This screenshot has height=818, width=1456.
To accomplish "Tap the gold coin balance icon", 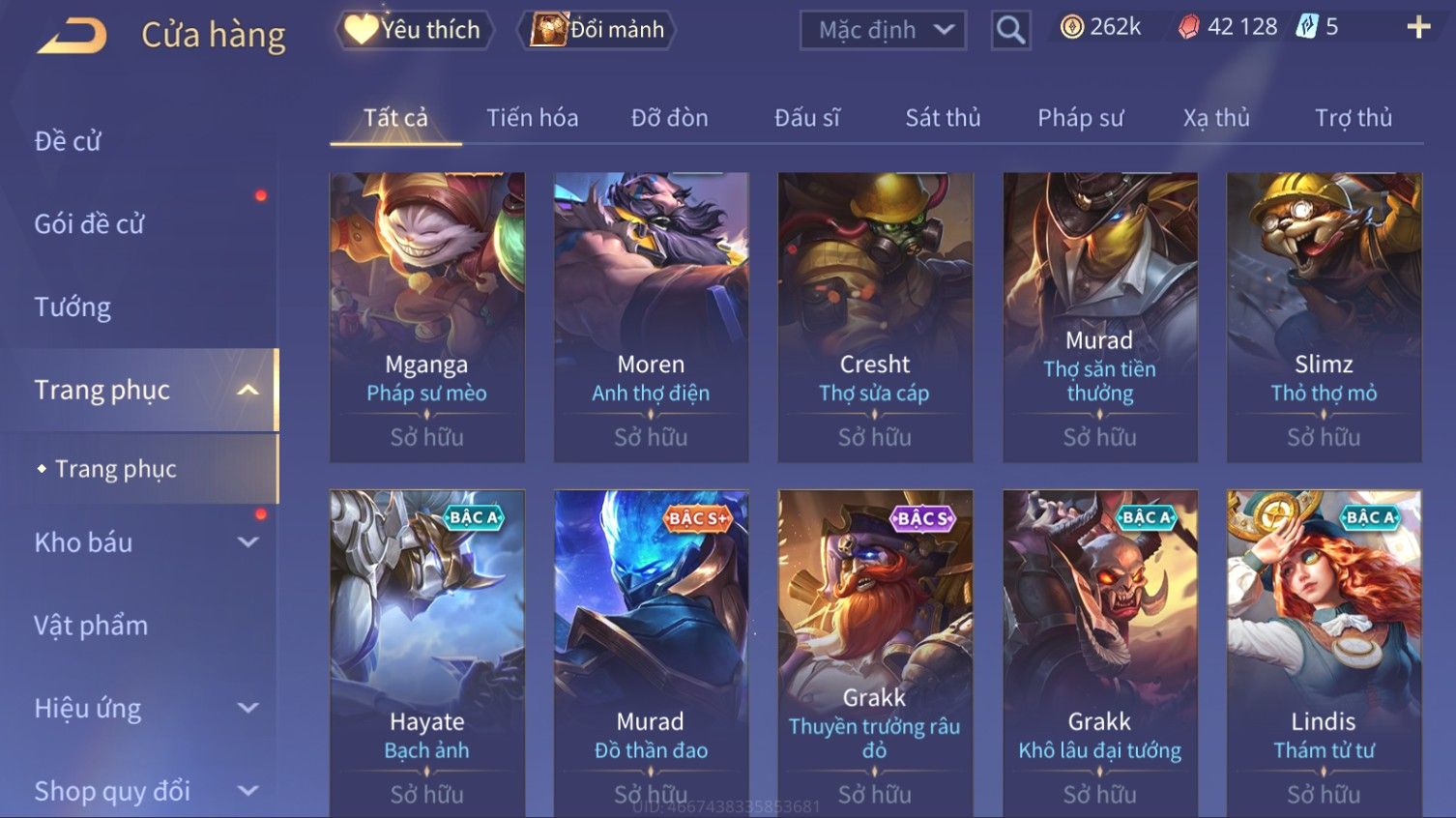I will (x=1072, y=27).
